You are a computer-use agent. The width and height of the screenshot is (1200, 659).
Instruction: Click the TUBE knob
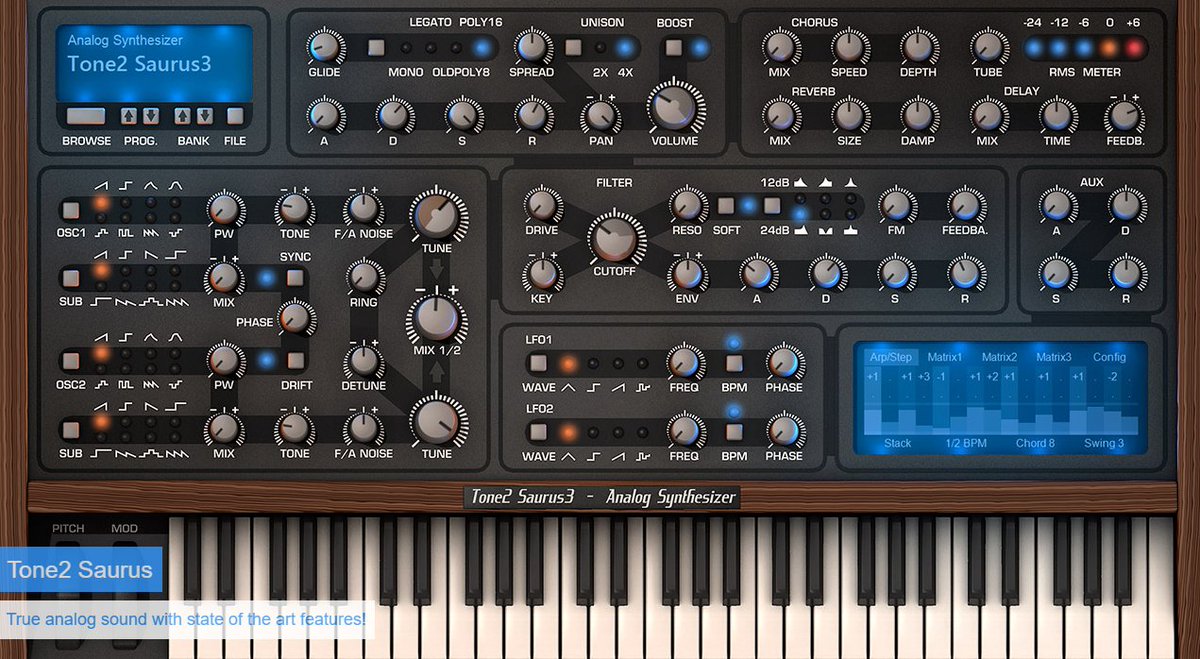tap(987, 46)
